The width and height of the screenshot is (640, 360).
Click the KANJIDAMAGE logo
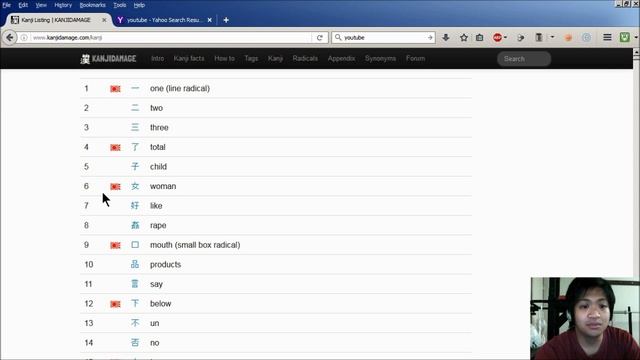click(108, 59)
